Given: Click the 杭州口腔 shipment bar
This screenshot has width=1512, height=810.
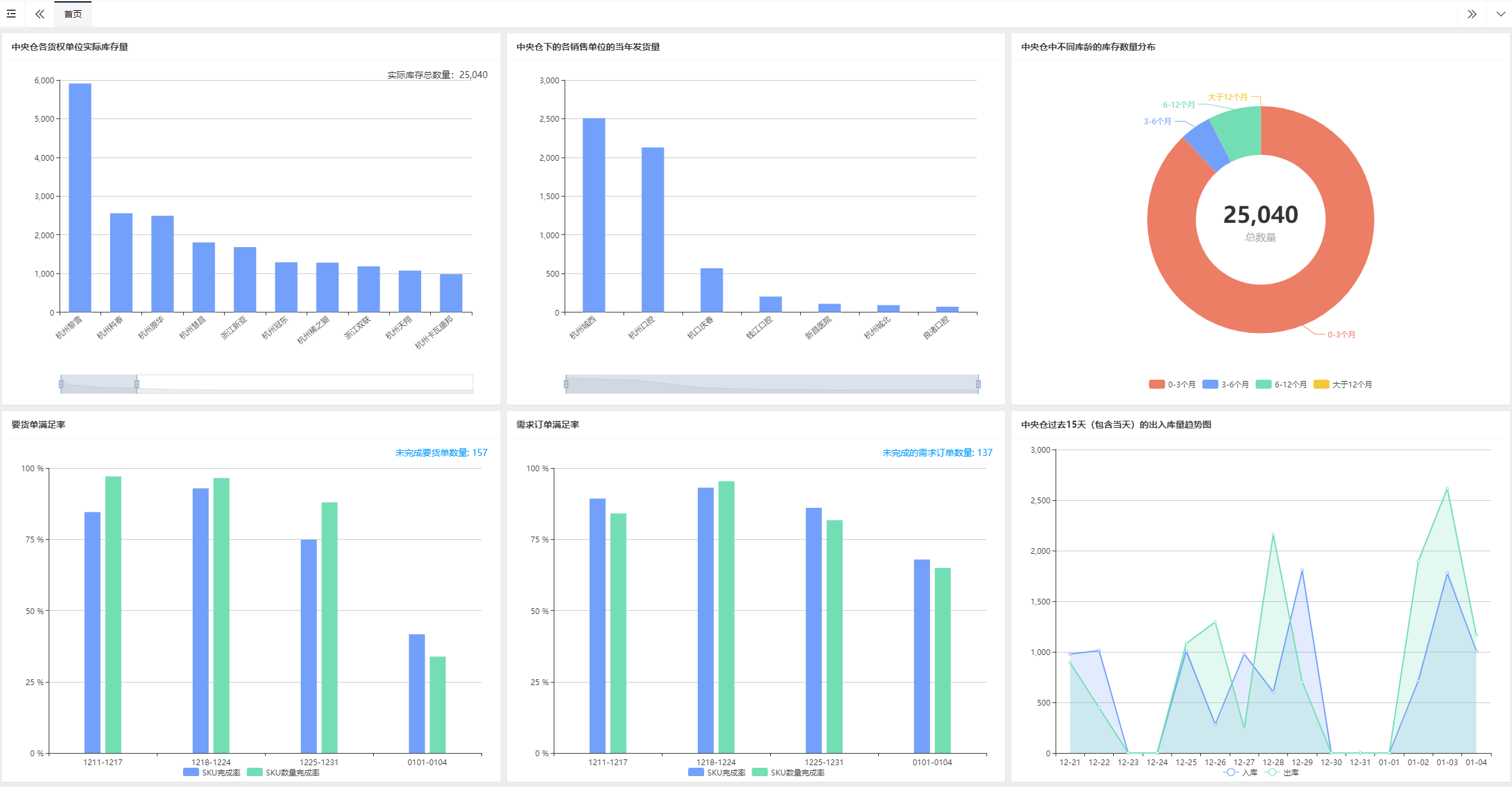Looking at the screenshot, I should [x=653, y=230].
